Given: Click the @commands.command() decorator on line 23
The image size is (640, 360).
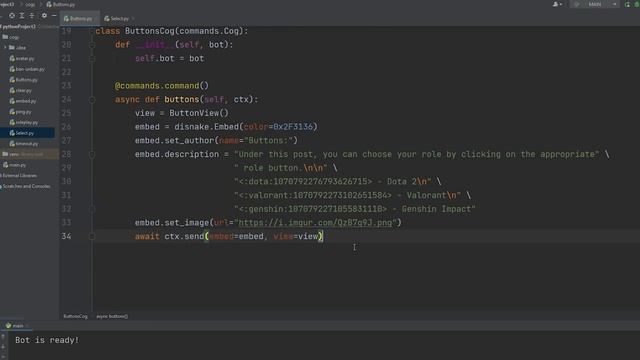Looking at the screenshot, I should click(162, 86).
